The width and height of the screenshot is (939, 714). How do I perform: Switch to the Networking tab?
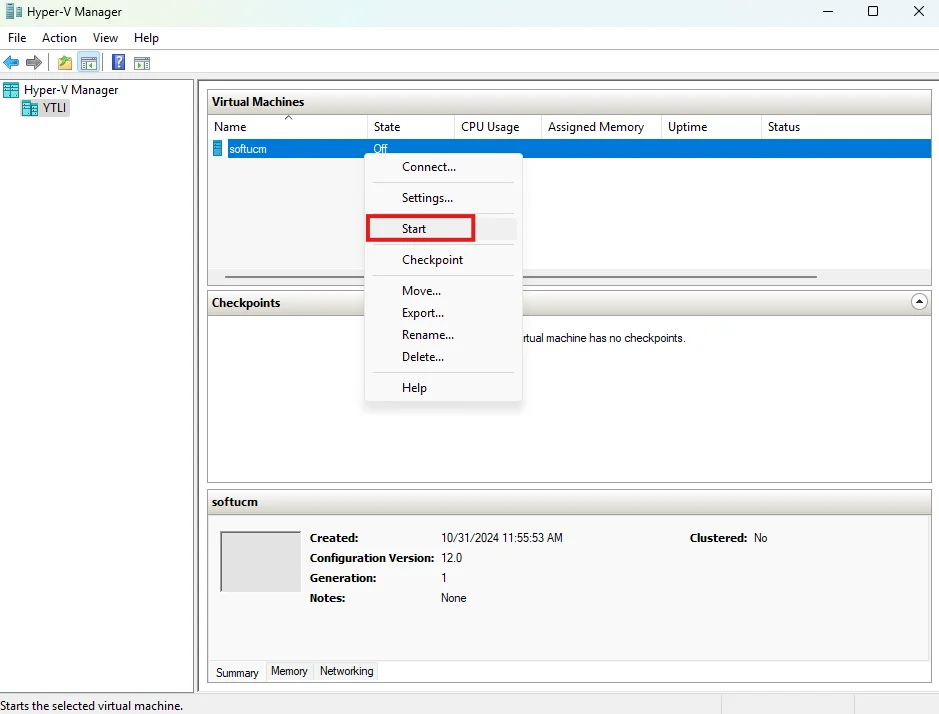(347, 671)
